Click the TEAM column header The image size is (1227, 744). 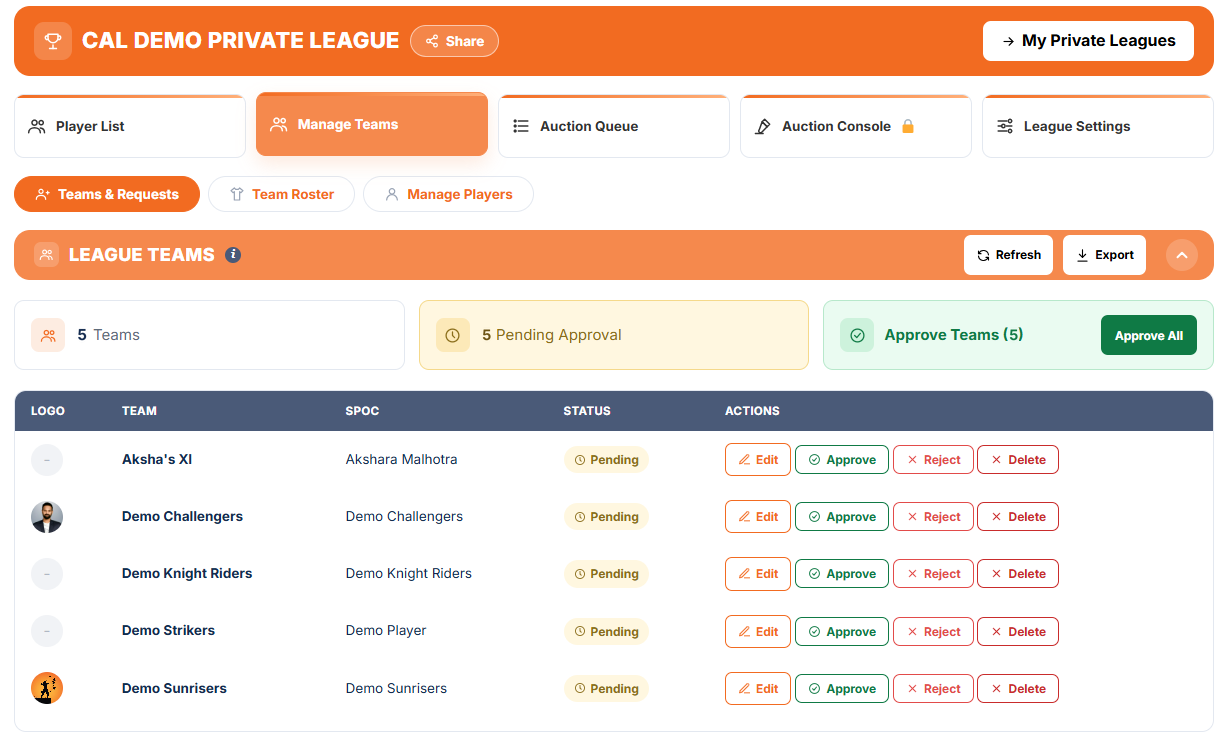139,411
